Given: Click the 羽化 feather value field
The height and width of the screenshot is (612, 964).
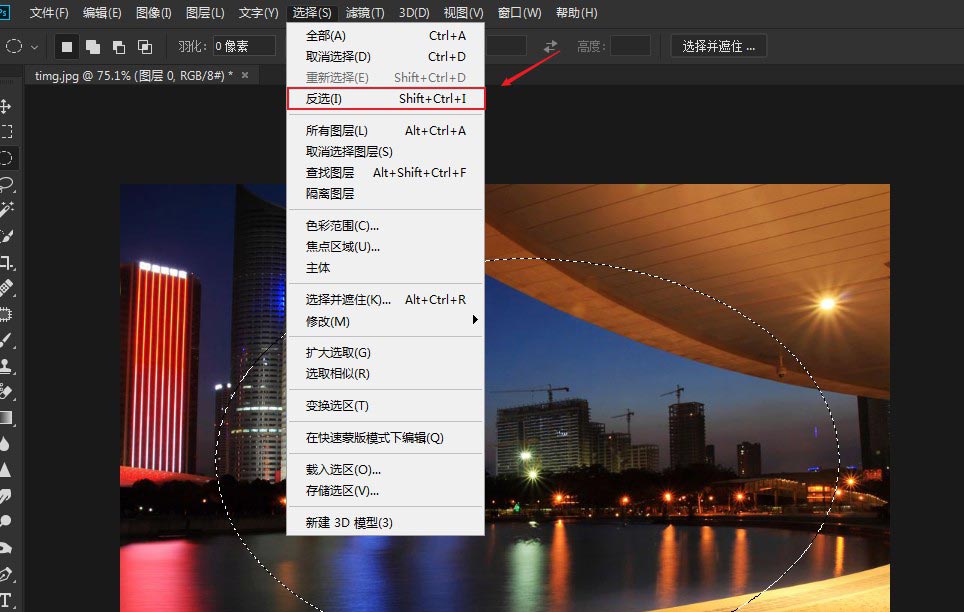Looking at the screenshot, I should [x=243, y=45].
